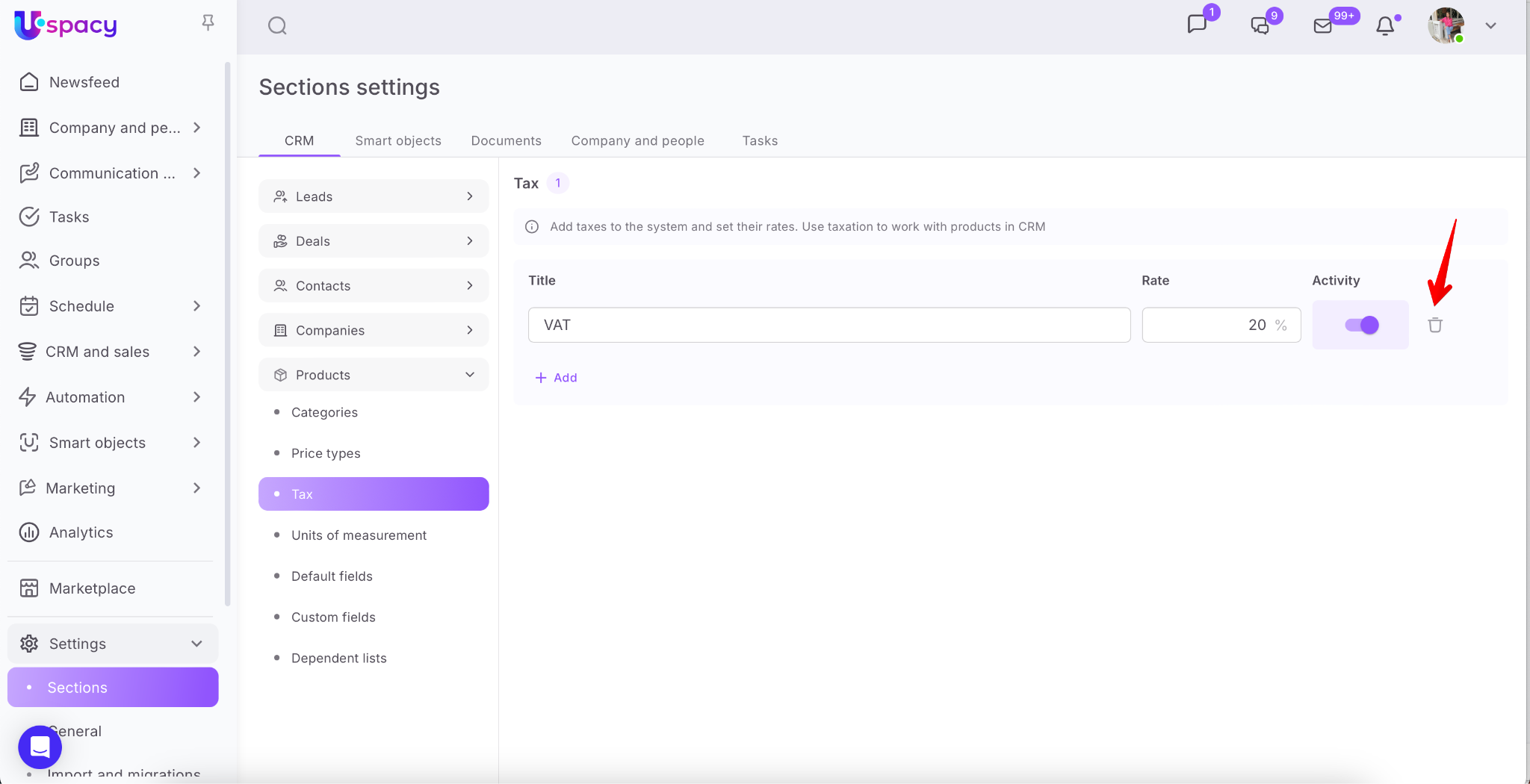Open group conversations icon with badge 9
The image size is (1530, 784).
tap(1260, 26)
